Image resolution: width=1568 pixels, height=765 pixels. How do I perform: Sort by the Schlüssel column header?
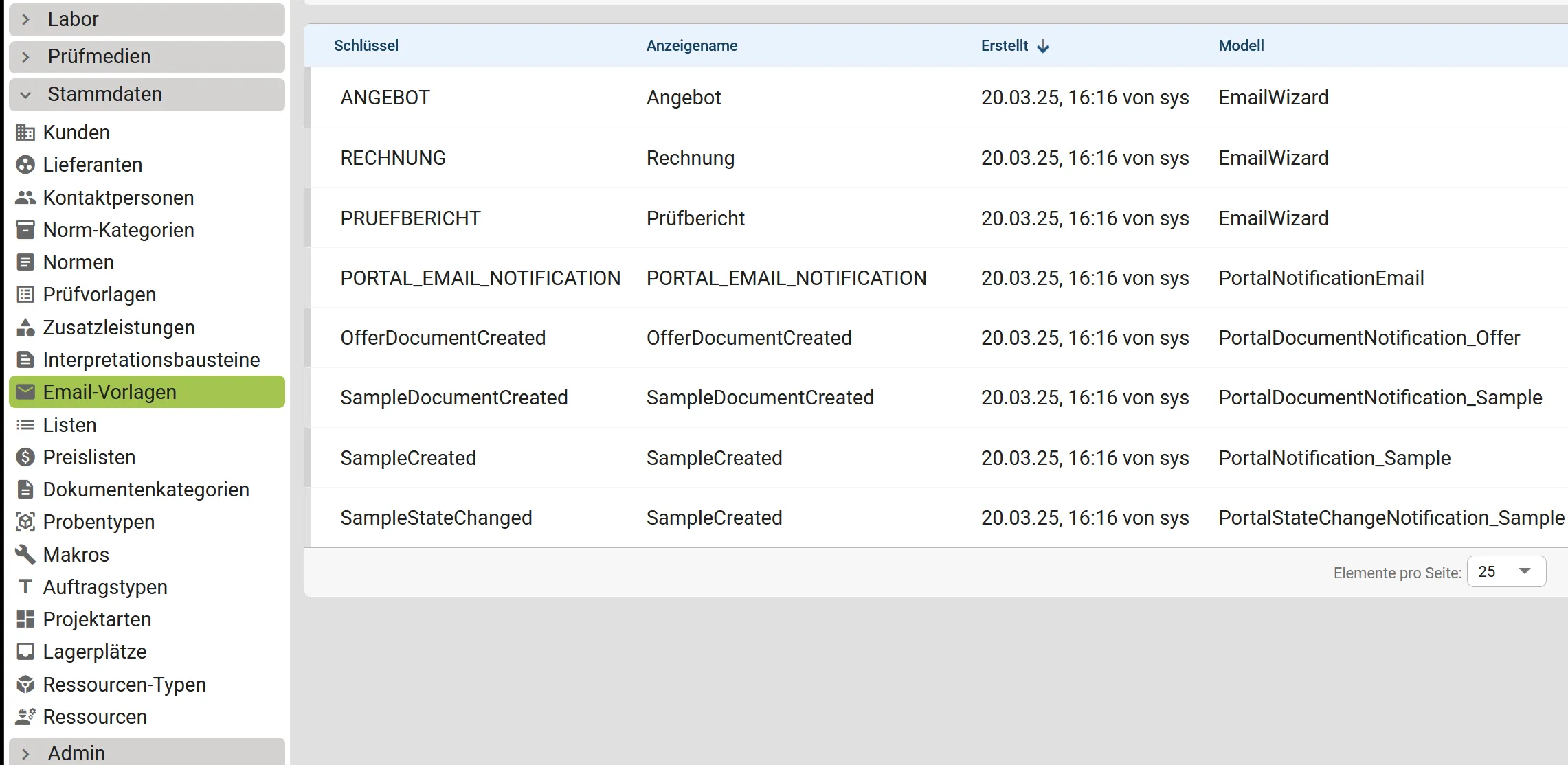(366, 46)
